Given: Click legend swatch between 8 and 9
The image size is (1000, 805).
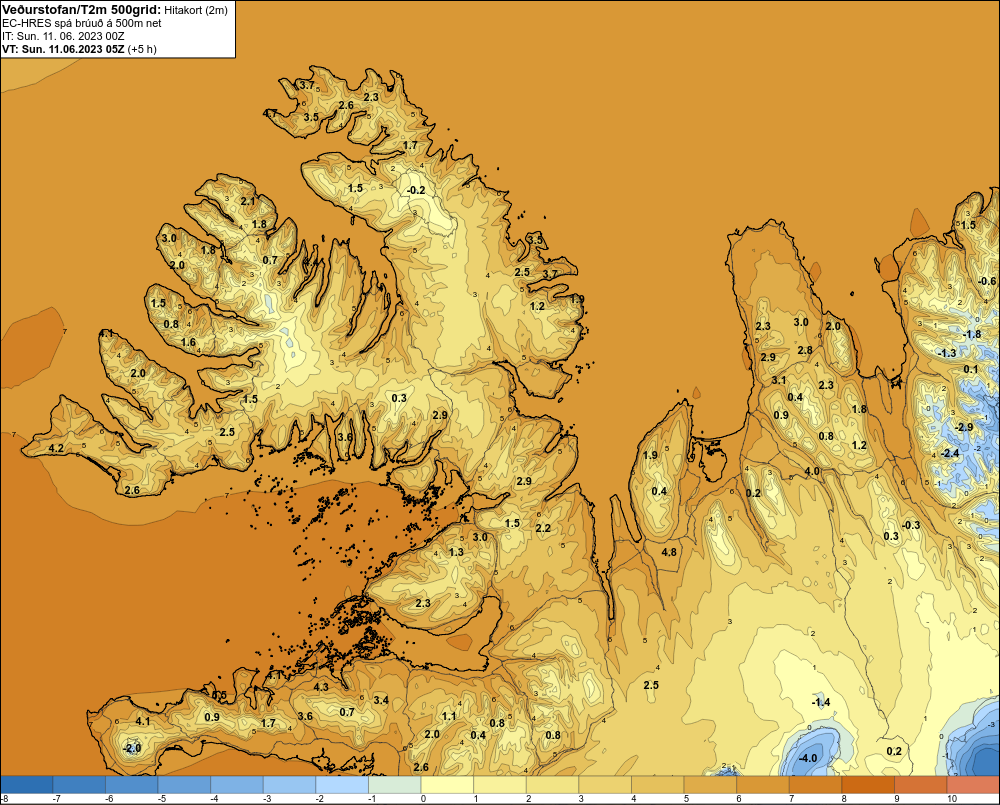Looking at the screenshot, I should tap(867, 785).
